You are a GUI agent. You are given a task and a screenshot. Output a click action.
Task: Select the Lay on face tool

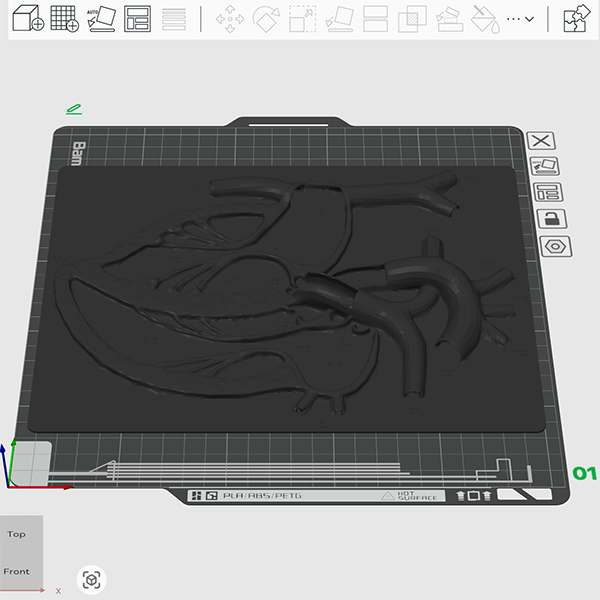[x=339, y=19]
